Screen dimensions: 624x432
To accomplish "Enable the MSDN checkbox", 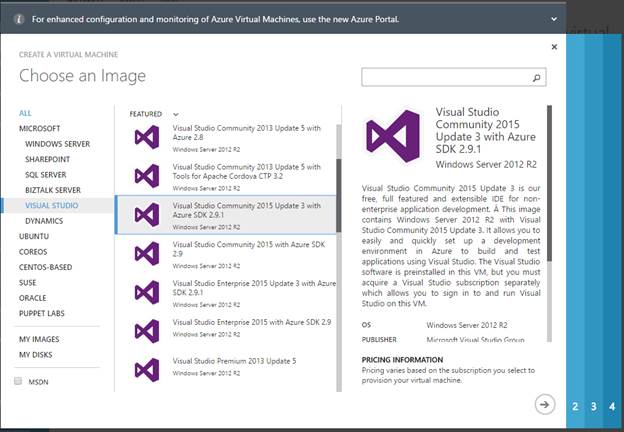I will point(18,381).
